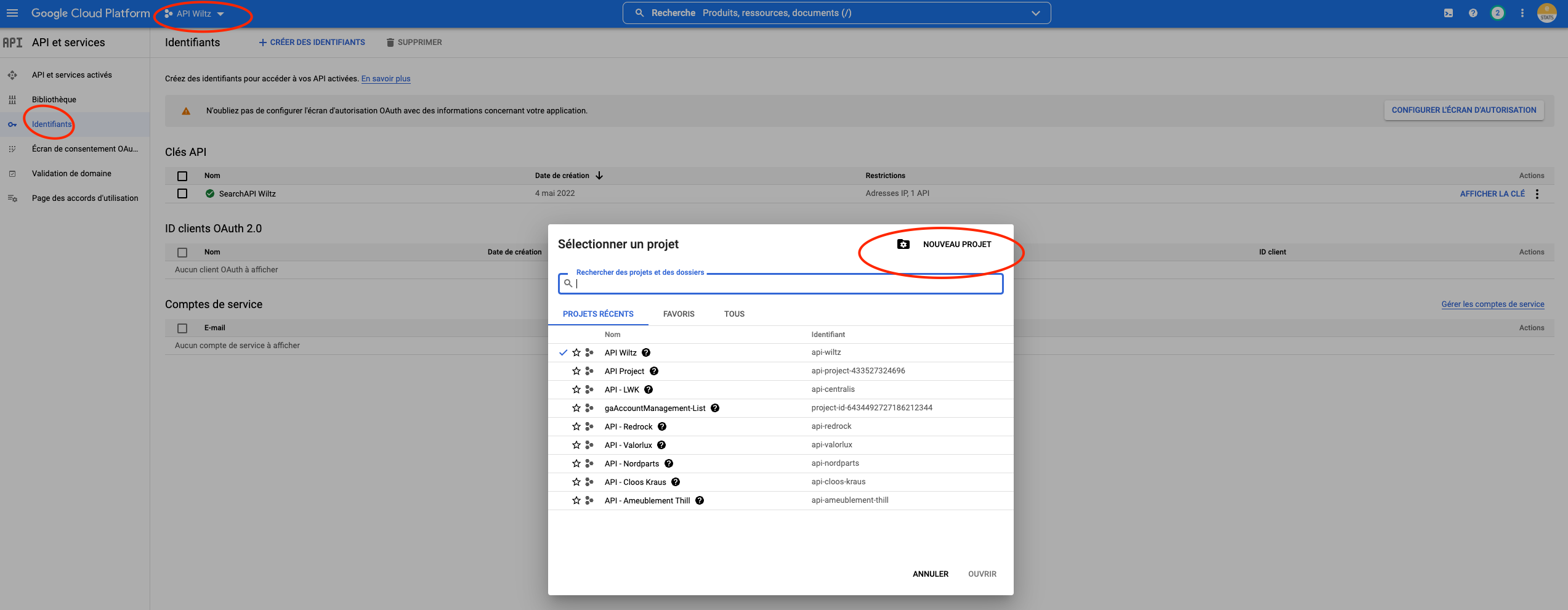Open the API Wiltz project selector dropdown
The image size is (1568, 610).
[x=194, y=14]
